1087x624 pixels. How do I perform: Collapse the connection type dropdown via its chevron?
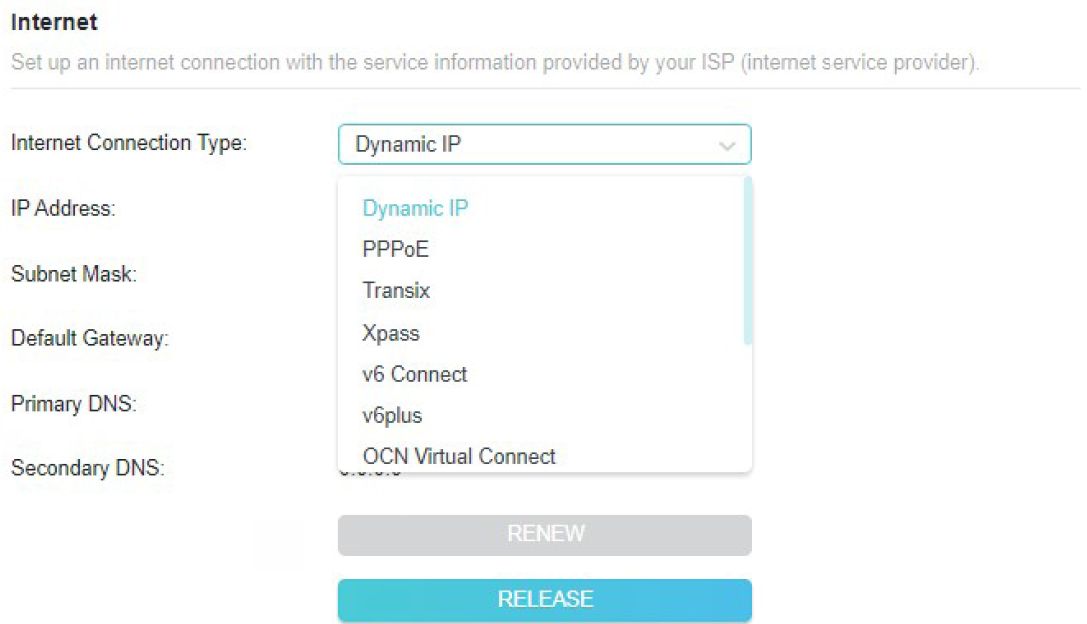click(727, 144)
